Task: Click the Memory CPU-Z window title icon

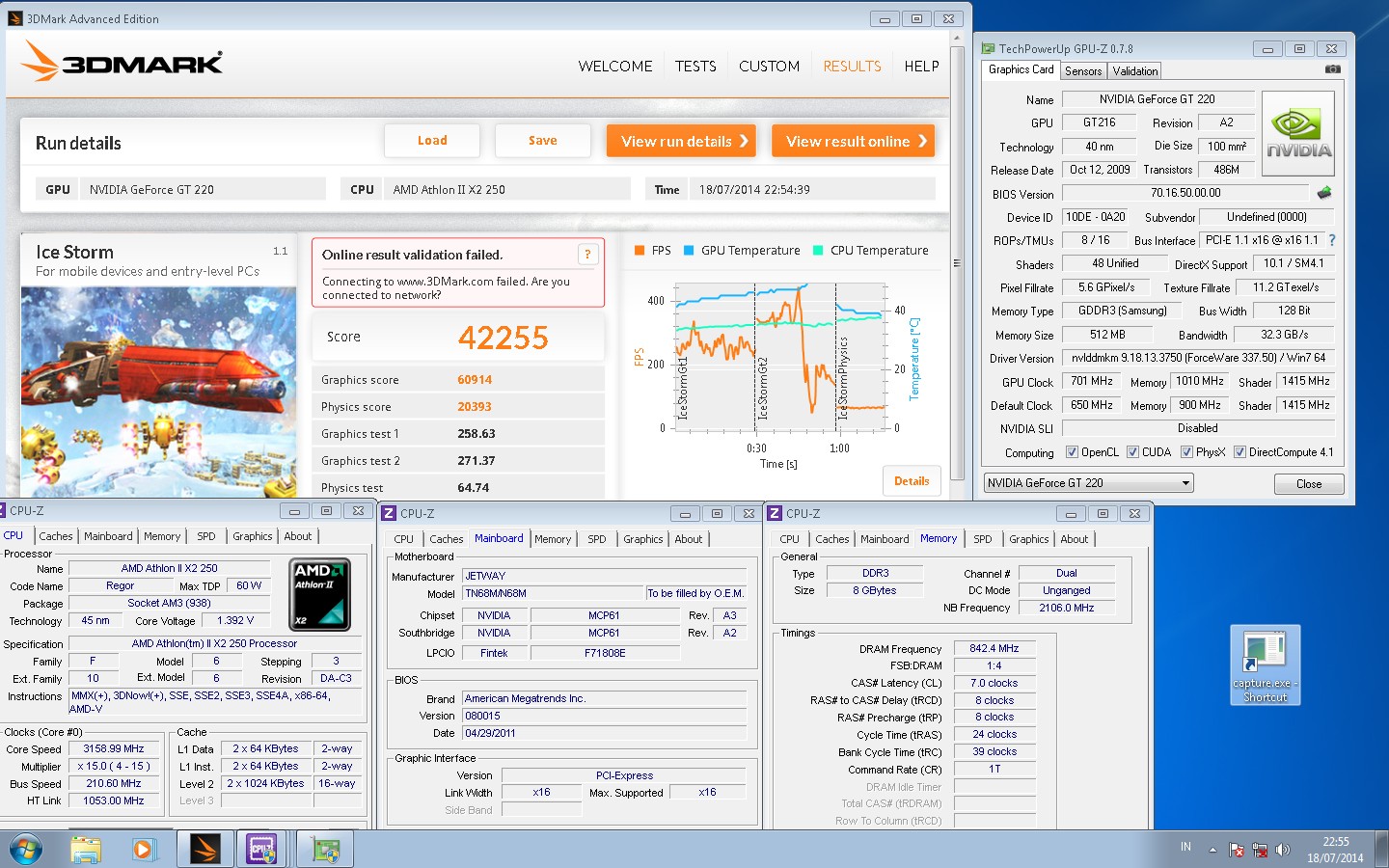Action: click(x=775, y=514)
